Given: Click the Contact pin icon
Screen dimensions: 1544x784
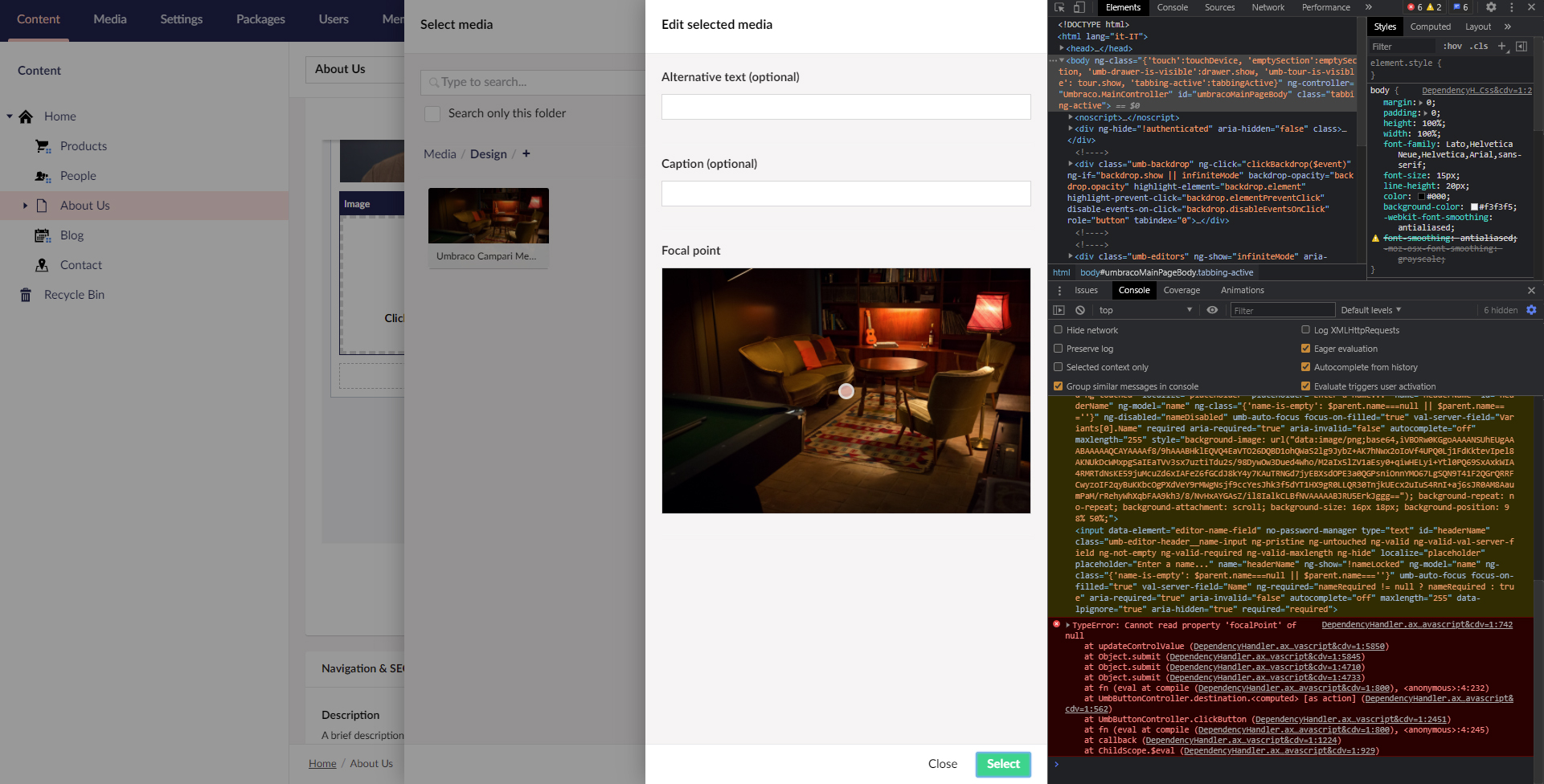Looking at the screenshot, I should (42, 265).
